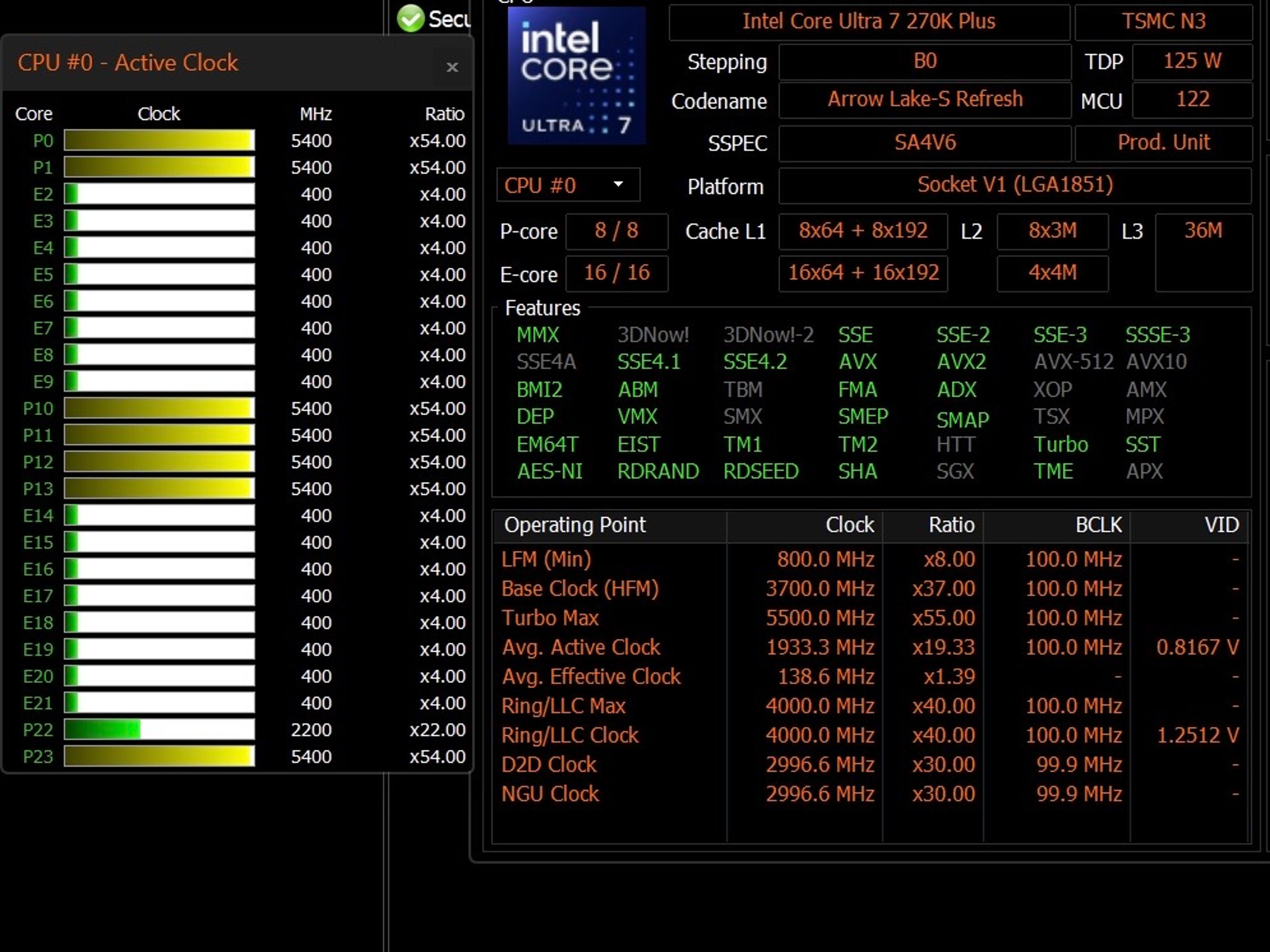Click the SSPEC value SA4V6
The height and width of the screenshot is (952, 1270).
click(925, 143)
